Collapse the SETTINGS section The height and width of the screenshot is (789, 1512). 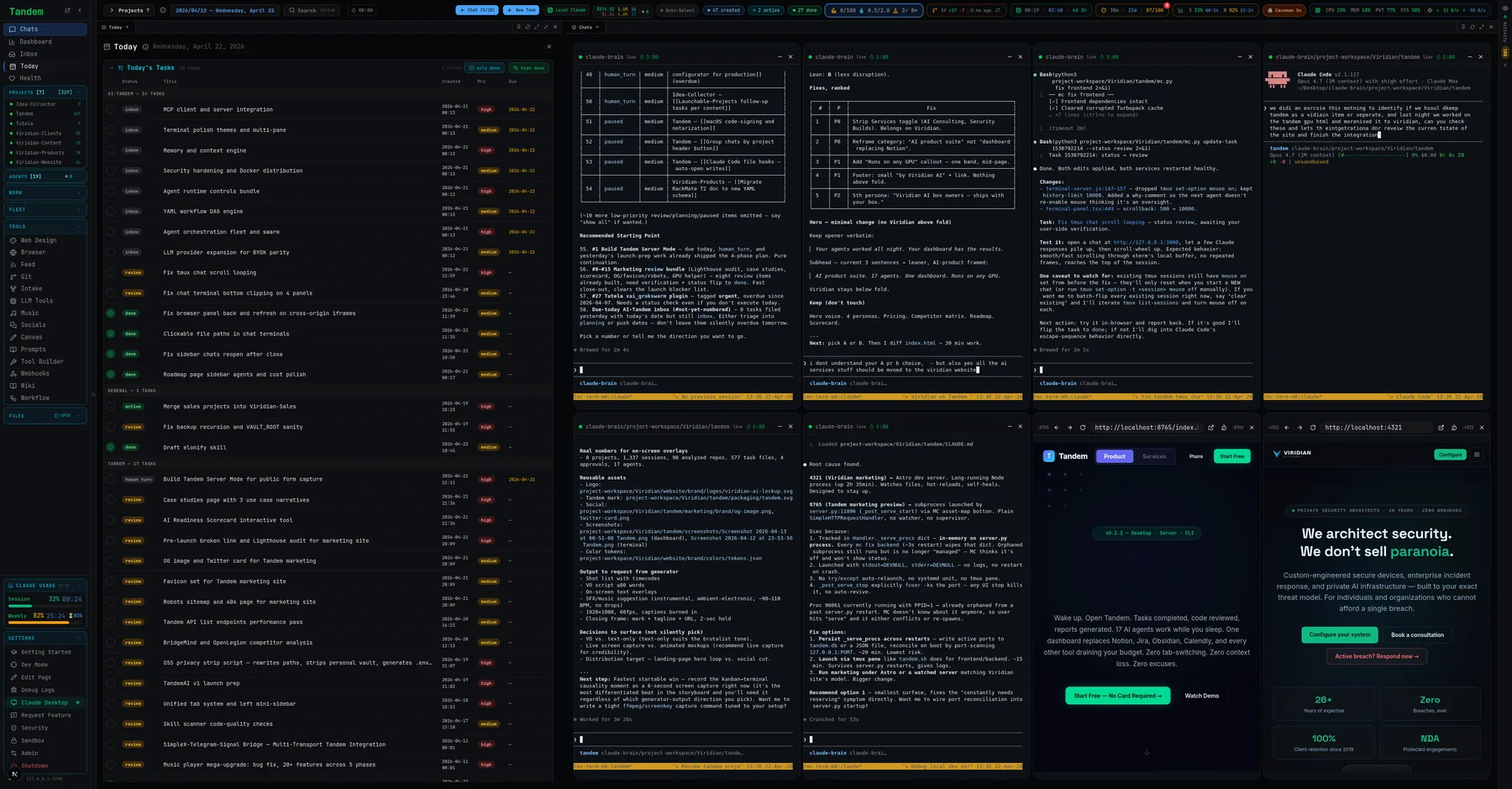(x=45, y=639)
